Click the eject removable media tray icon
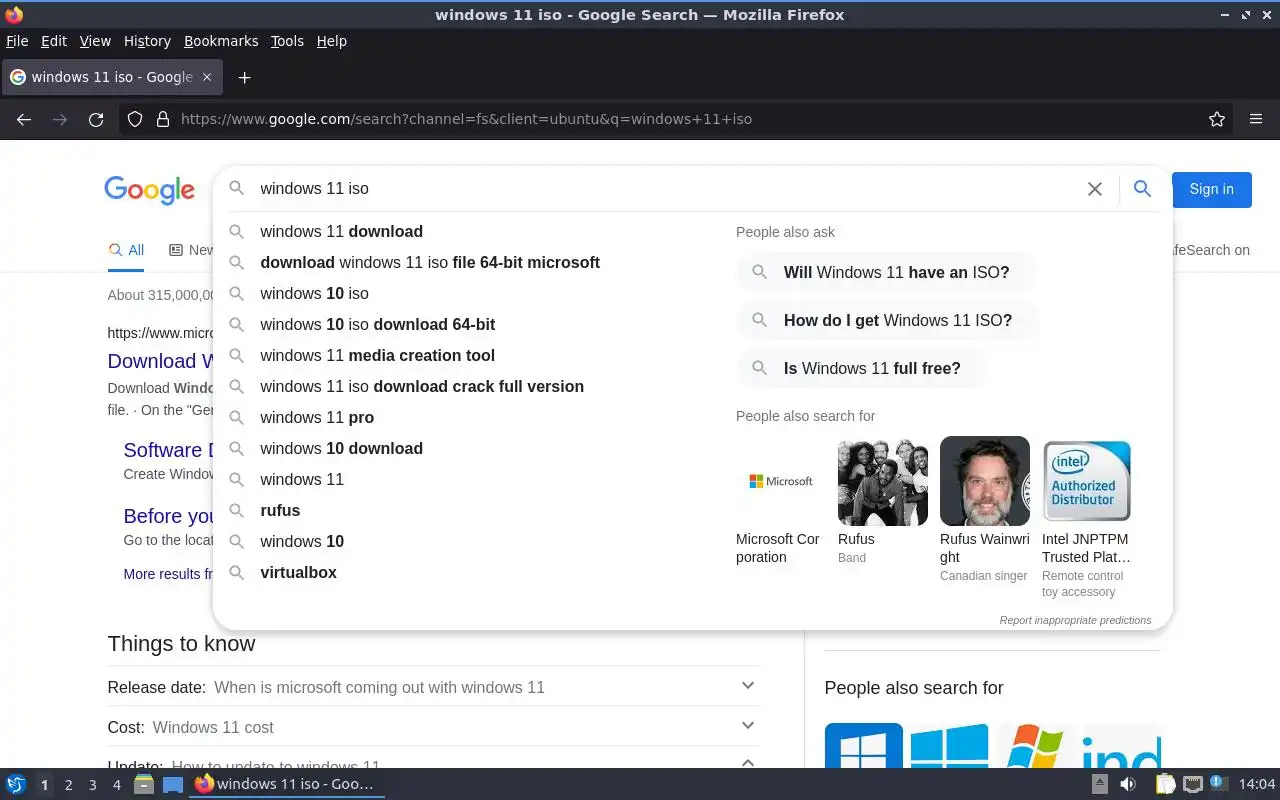Viewport: 1280px width, 800px height. click(1099, 784)
